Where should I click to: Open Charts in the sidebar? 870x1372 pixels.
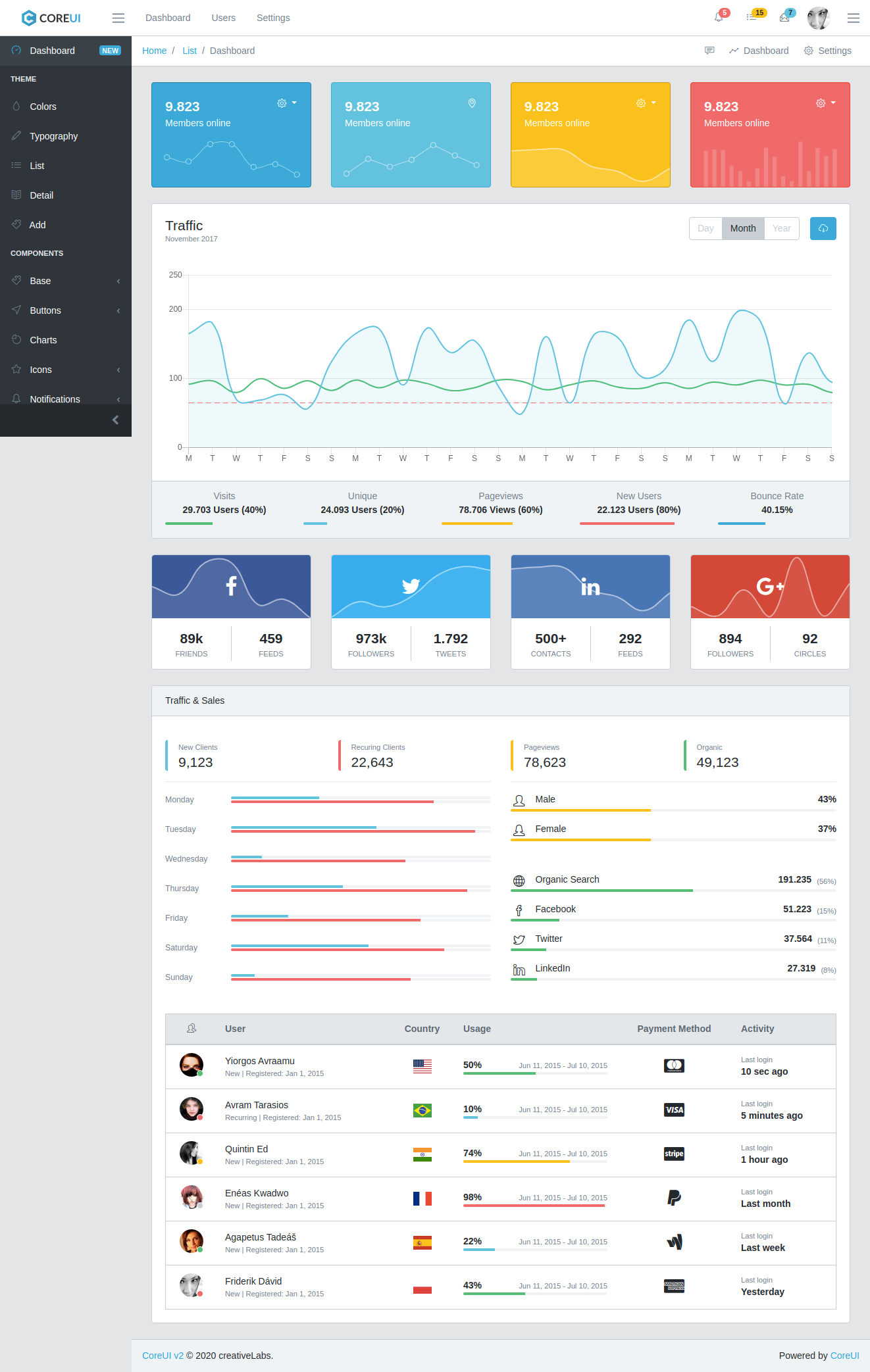[x=66, y=340]
